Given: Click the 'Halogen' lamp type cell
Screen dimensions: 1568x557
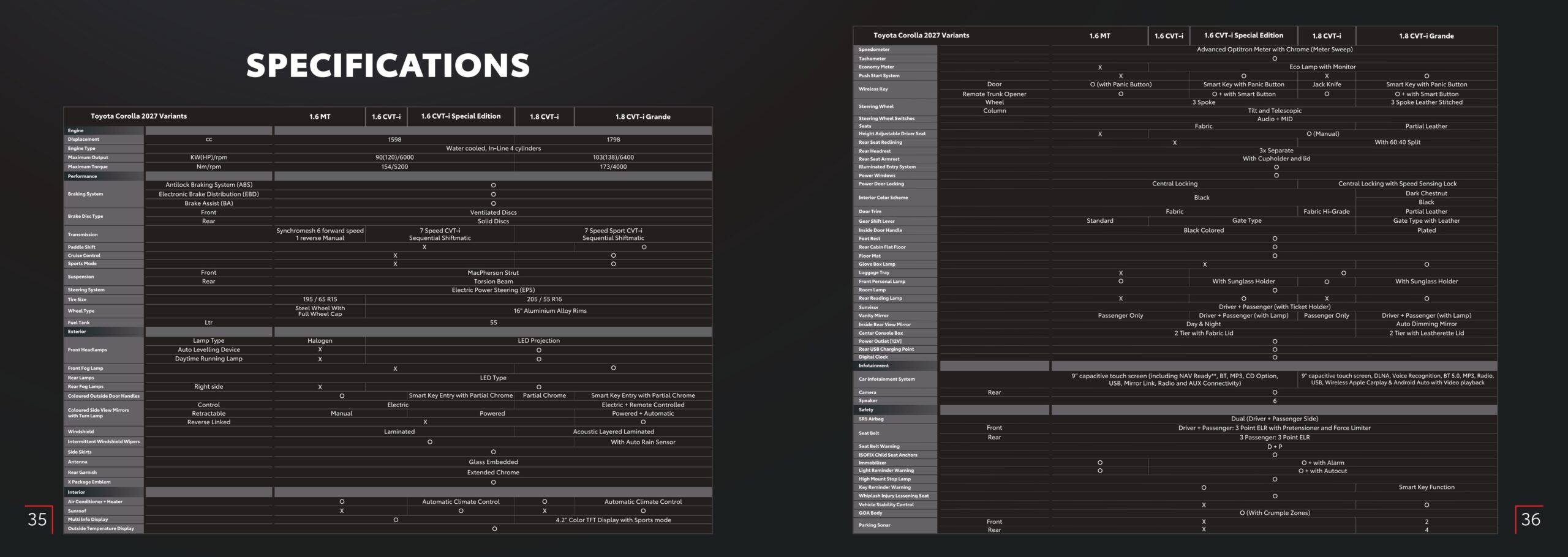Looking at the screenshot, I should point(320,340).
